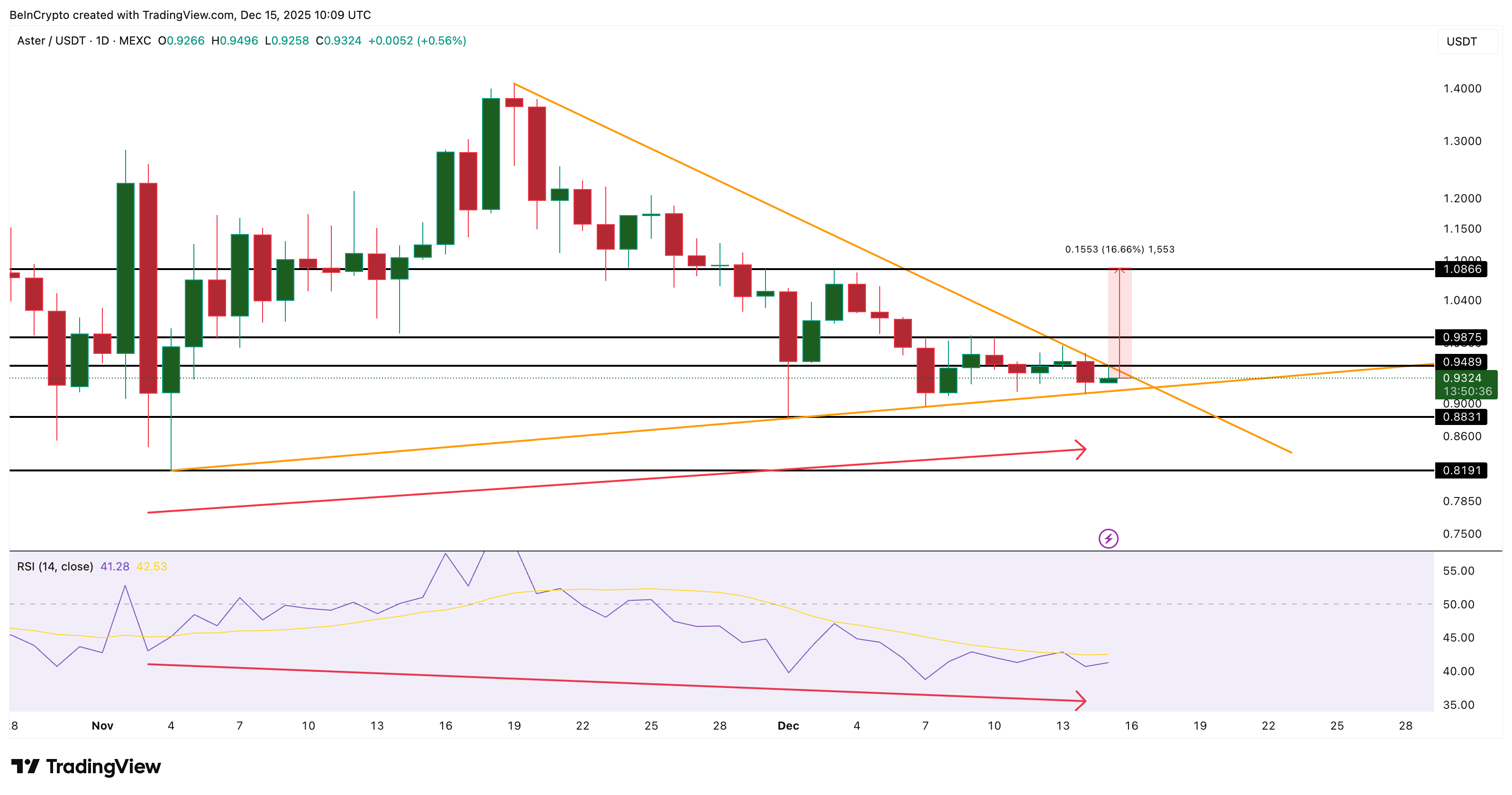Expand the OHLC change value +0.56%
This screenshot has width=1512, height=795.
tap(441, 40)
